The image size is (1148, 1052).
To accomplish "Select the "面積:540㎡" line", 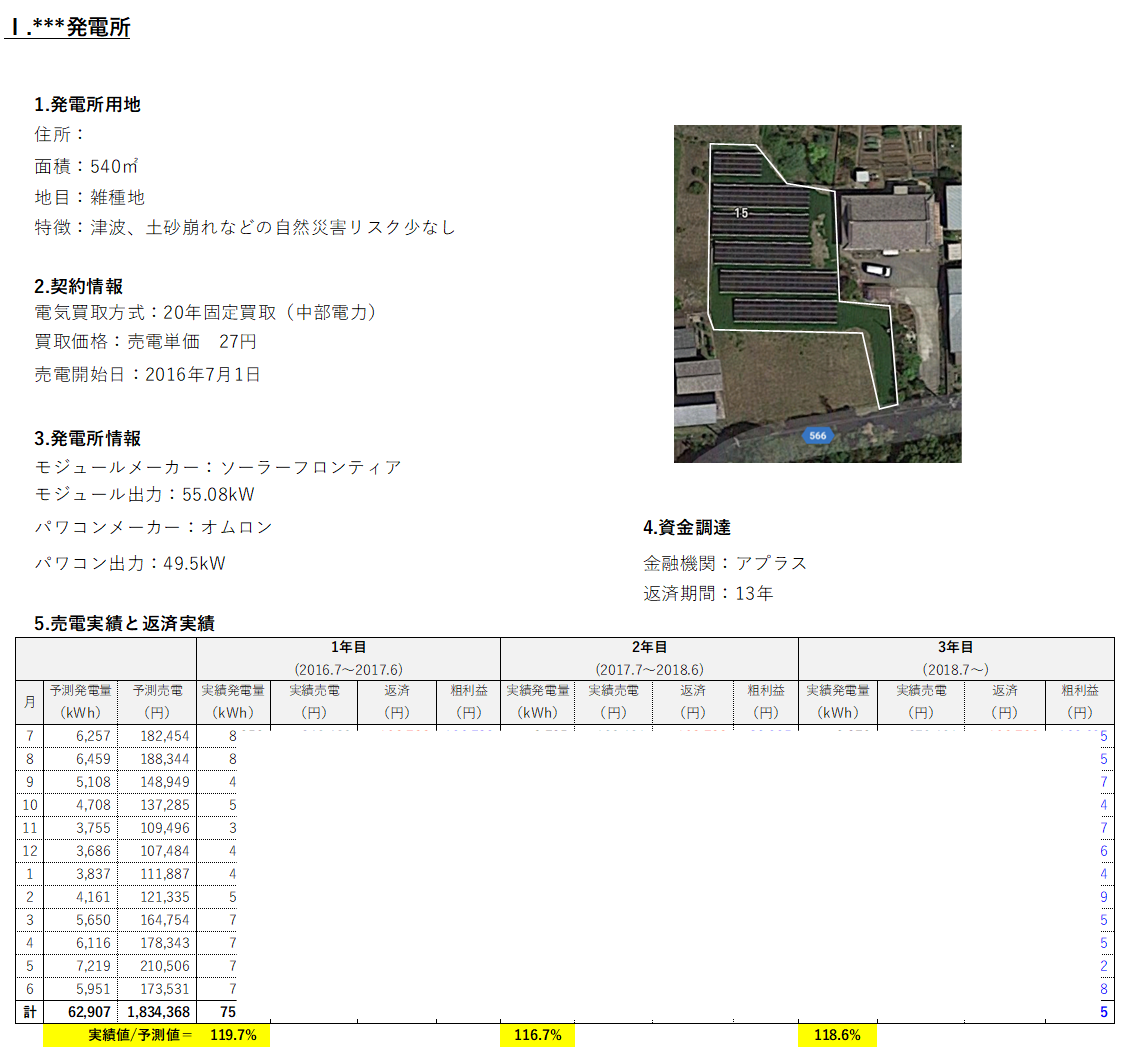I will tap(86, 166).
